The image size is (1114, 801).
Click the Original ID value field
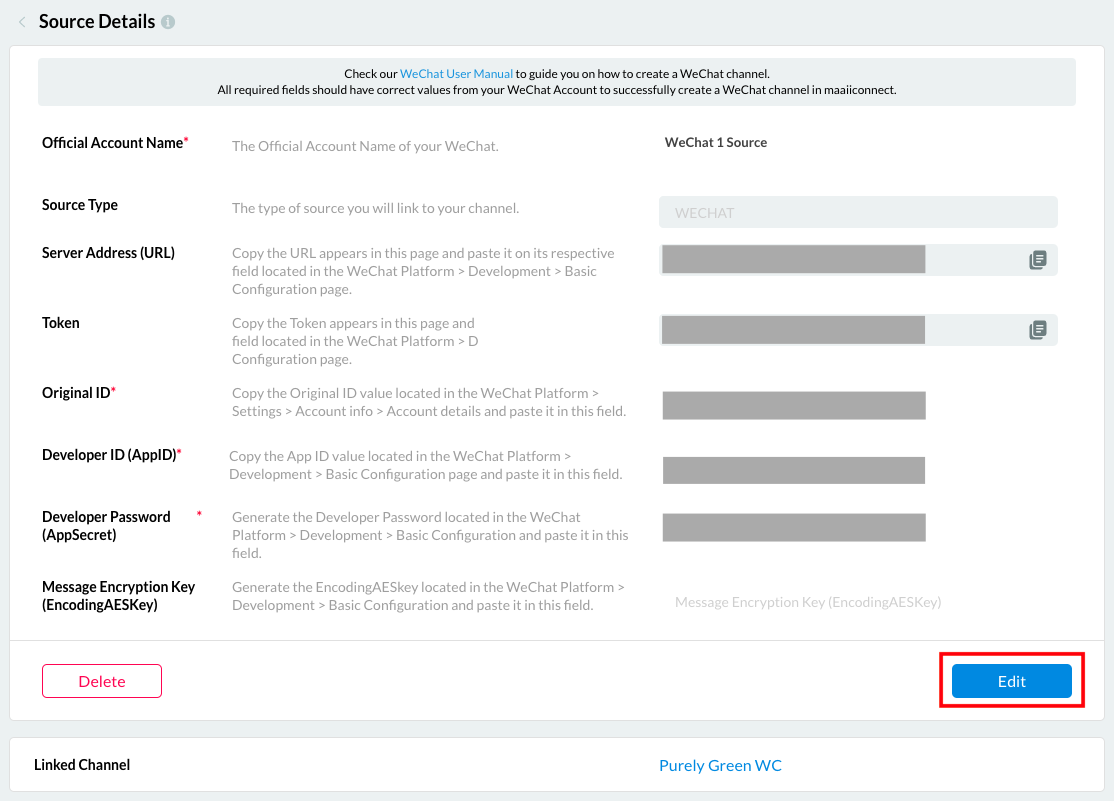[794, 405]
